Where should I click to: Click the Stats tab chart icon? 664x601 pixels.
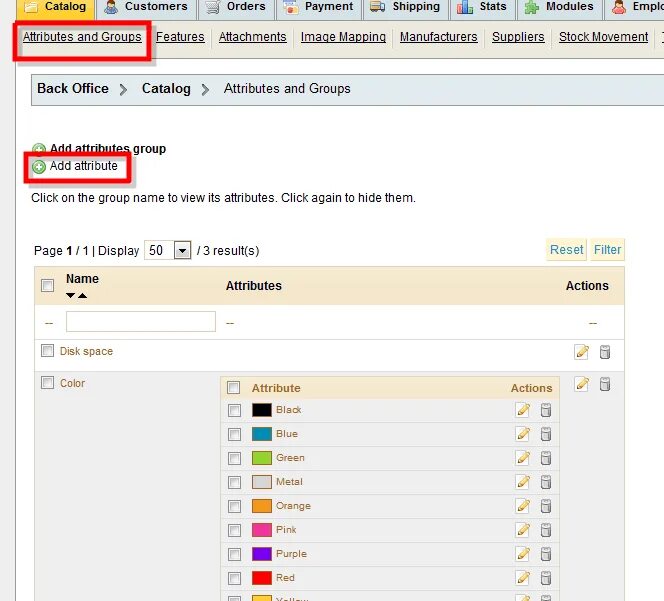coord(465,7)
